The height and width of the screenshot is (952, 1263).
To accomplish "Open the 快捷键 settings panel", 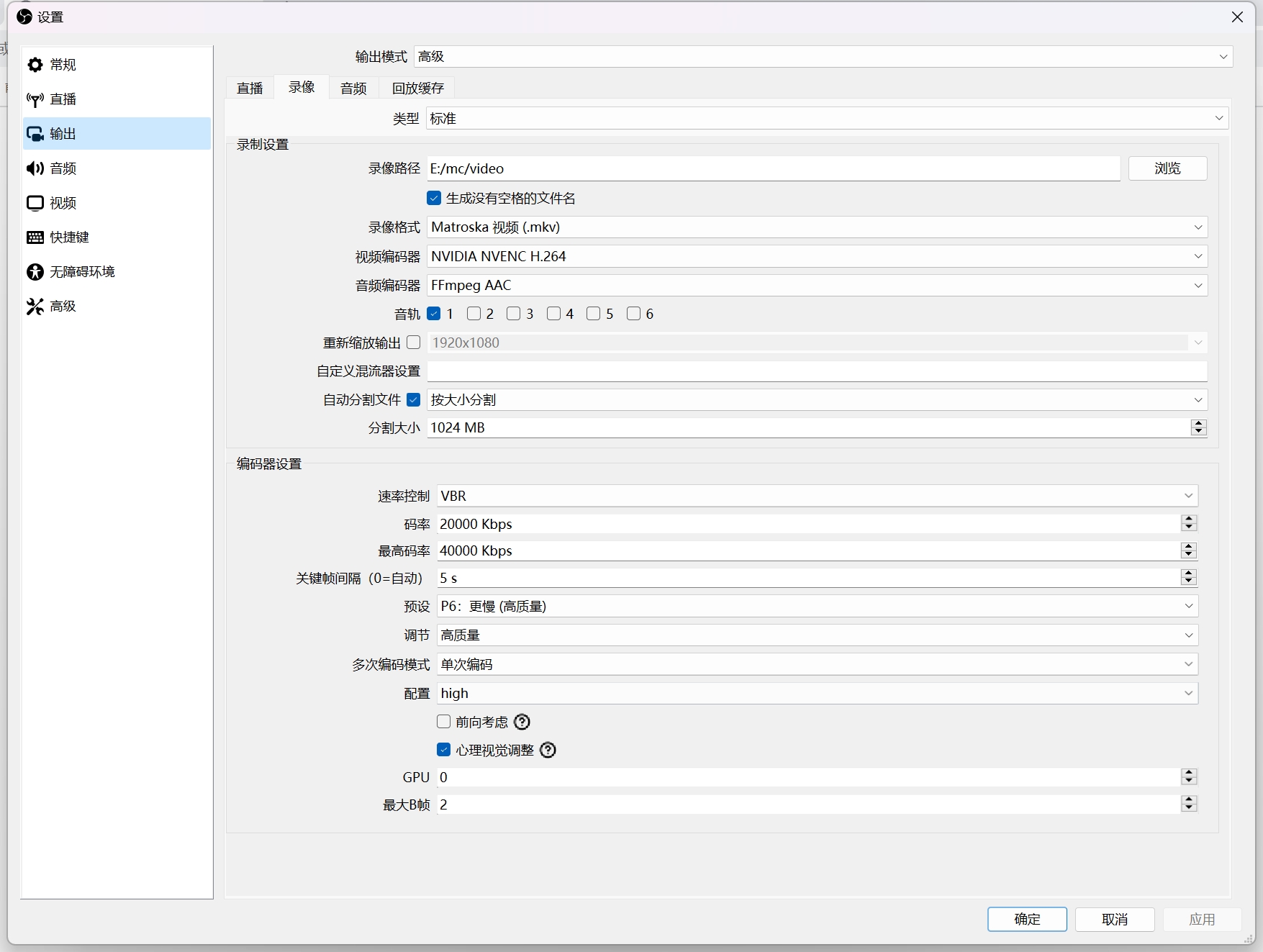I will (x=68, y=237).
